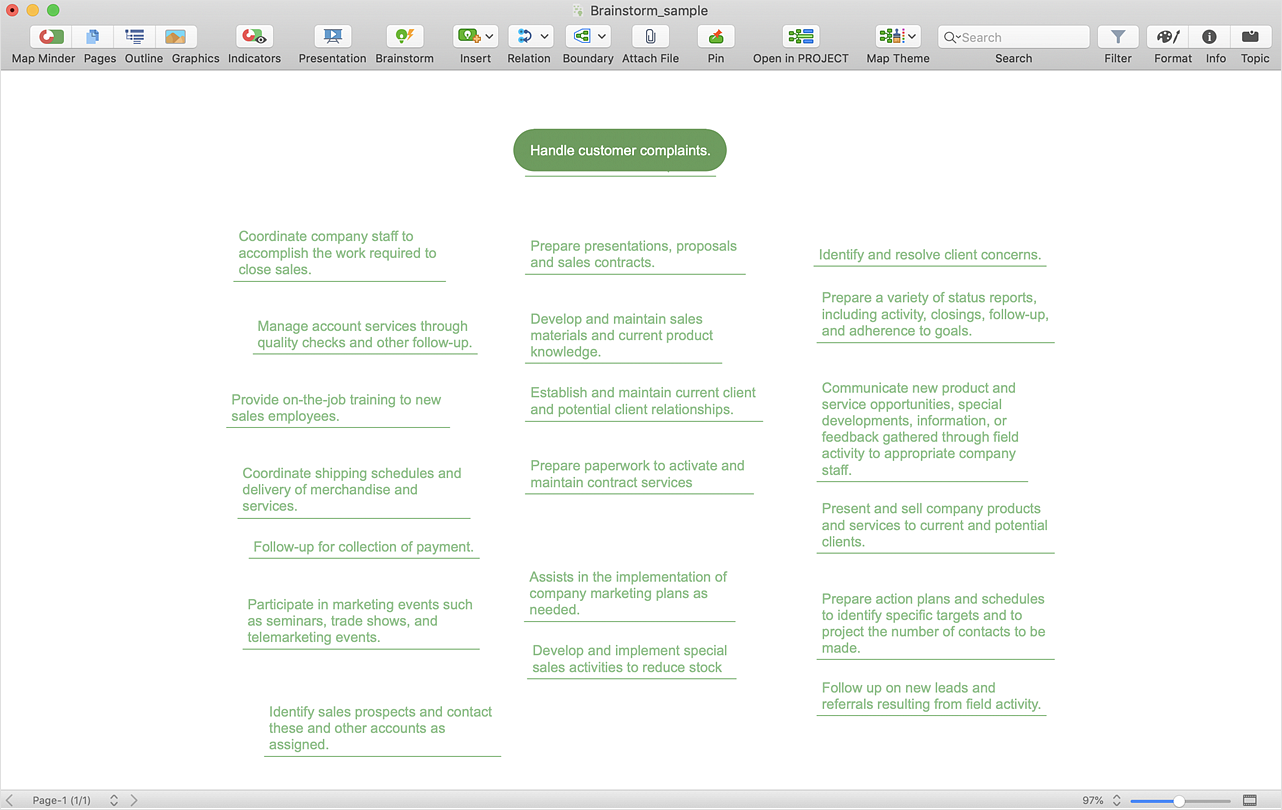
Task: Go to next page using the status bar arrow
Action: tap(134, 800)
